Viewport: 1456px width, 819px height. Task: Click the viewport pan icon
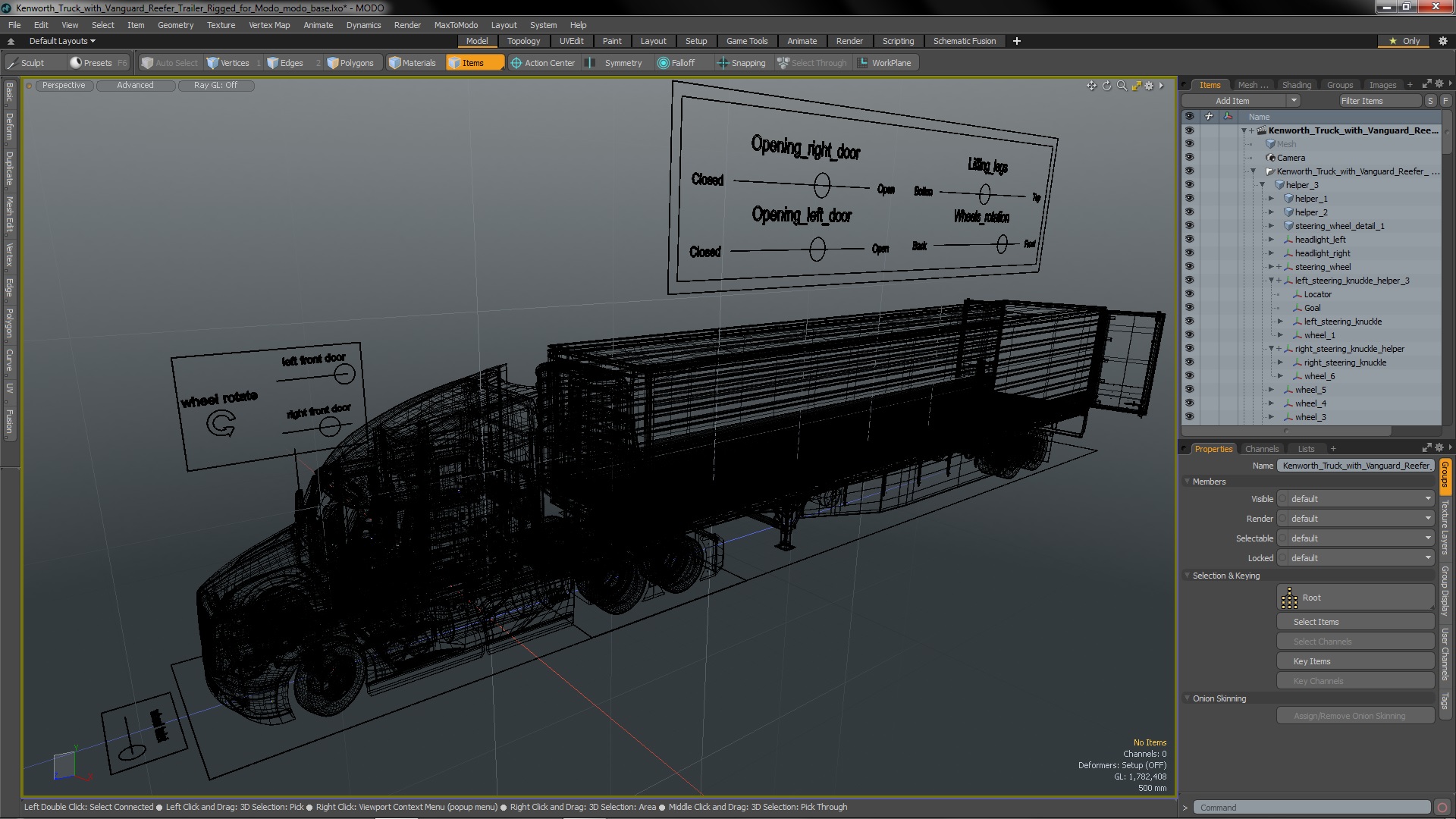[1091, 86]
